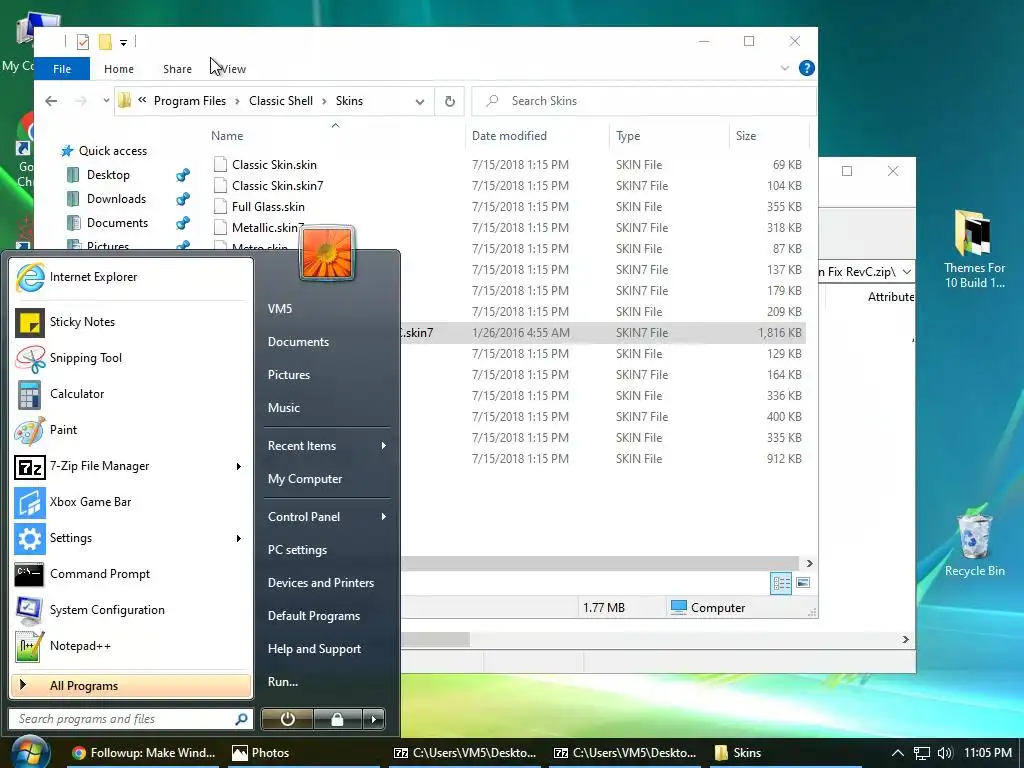Switch to details view icon
The height and width of the screenshot is (768, 1024).
point(781,583)
